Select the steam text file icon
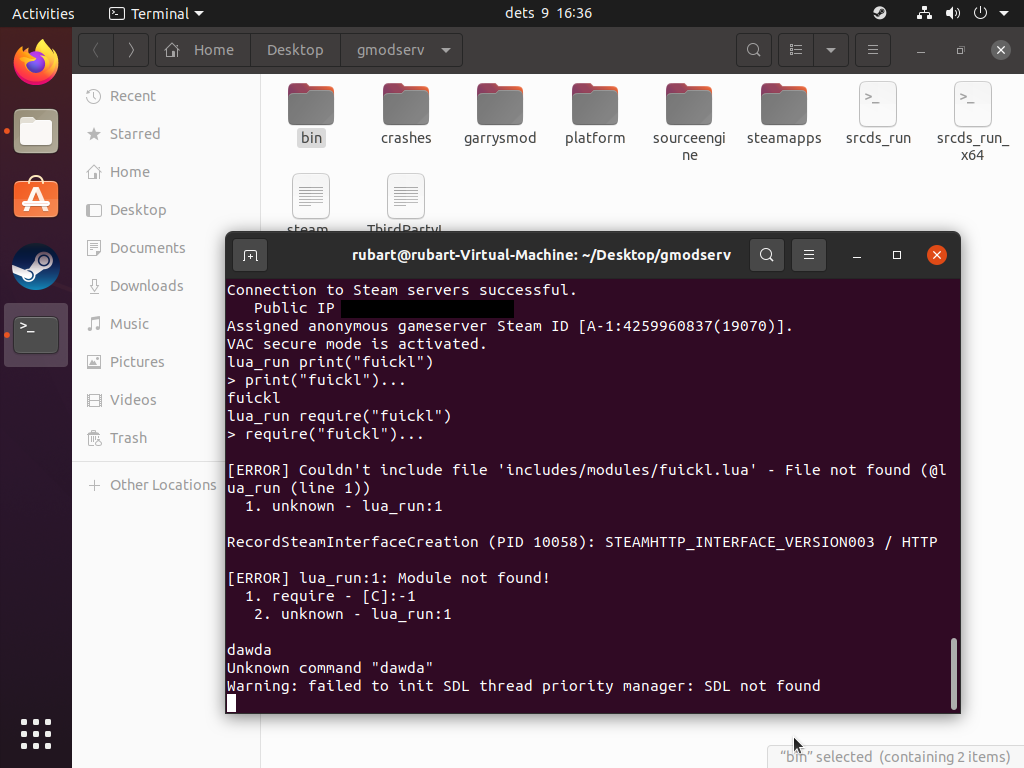The width and height of the screenshot is (1024, 768). 311,197
